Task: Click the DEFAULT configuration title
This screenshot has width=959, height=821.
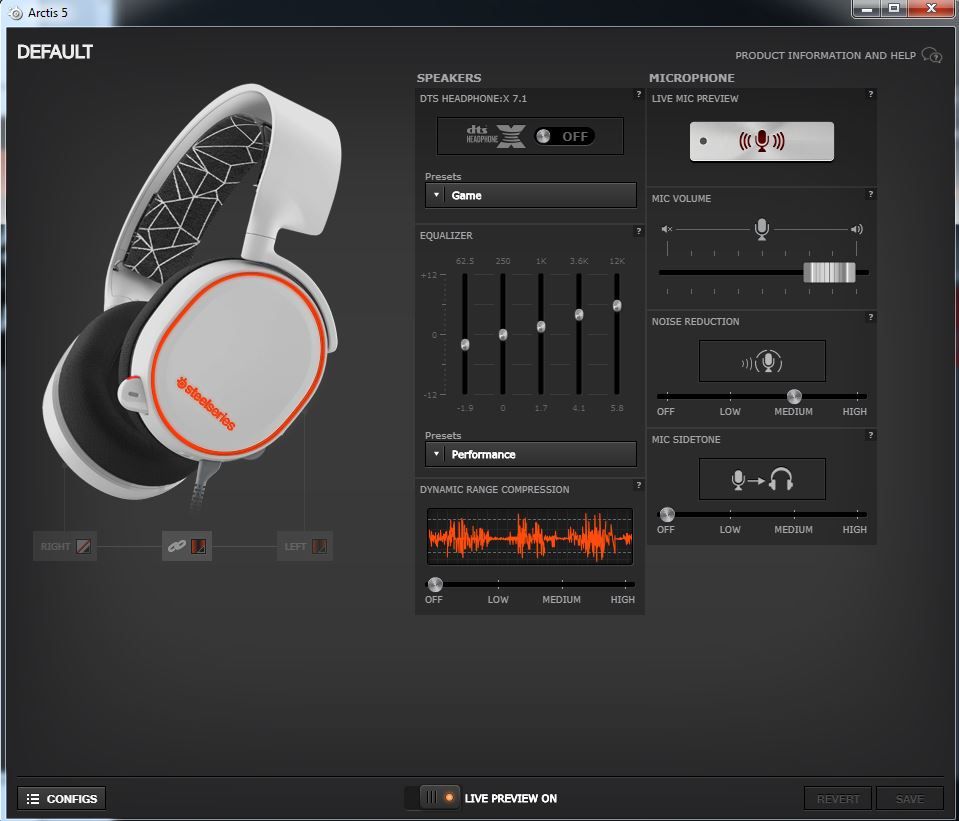Action: tap(55, 52)
